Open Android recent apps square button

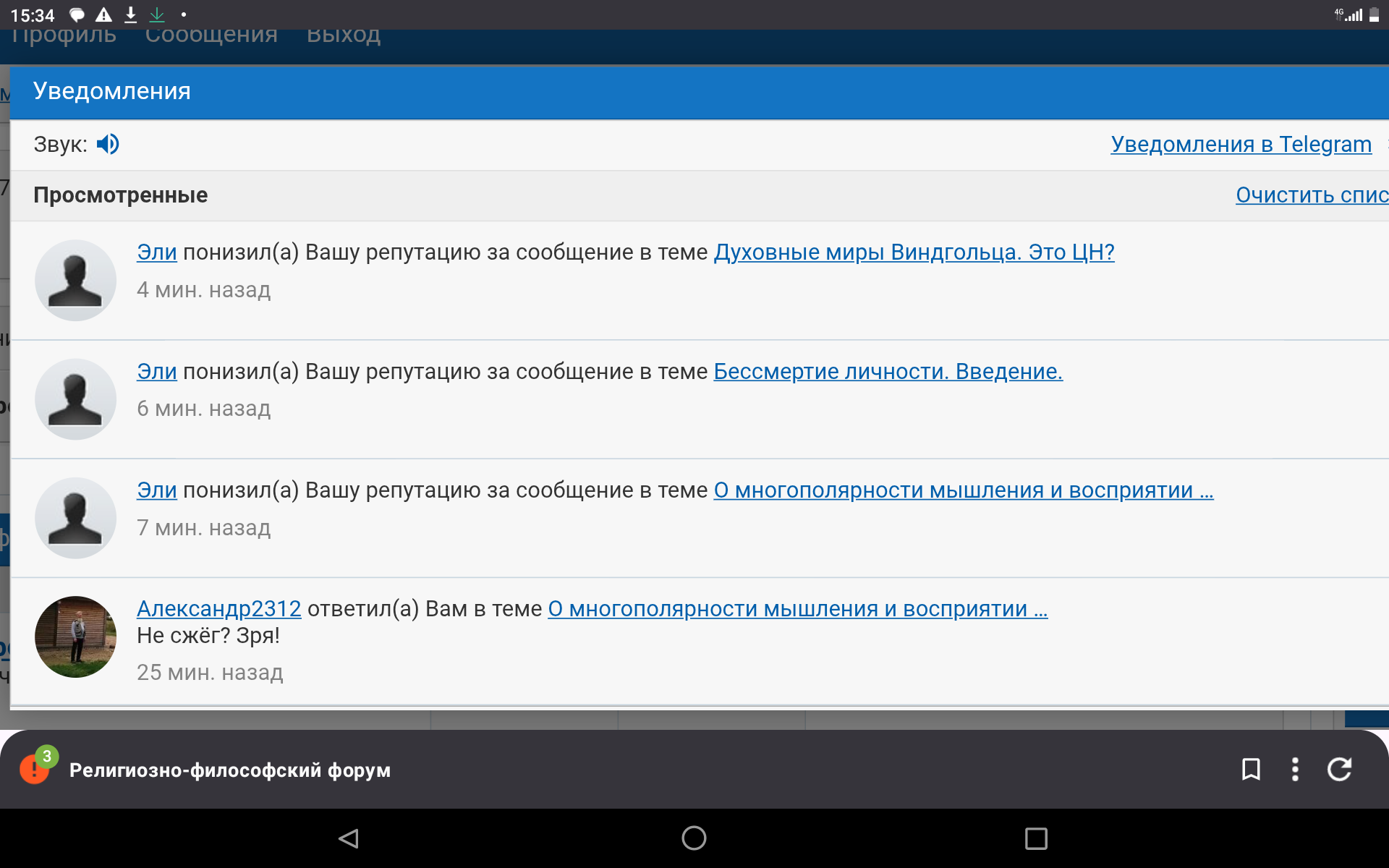(x=1035, y=838)
